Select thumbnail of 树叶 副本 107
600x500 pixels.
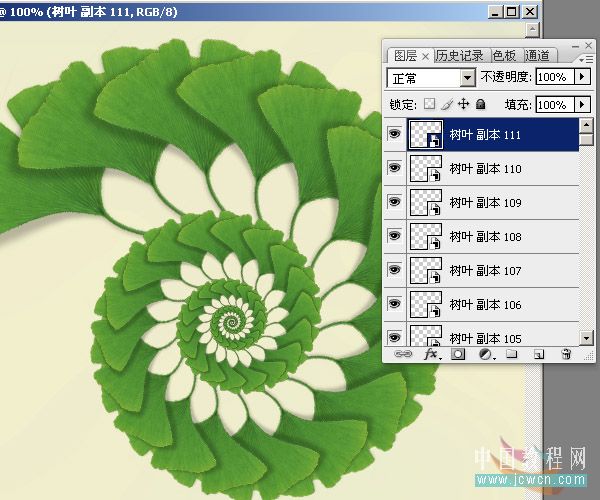pyautogui.click(x=426, y=270)
